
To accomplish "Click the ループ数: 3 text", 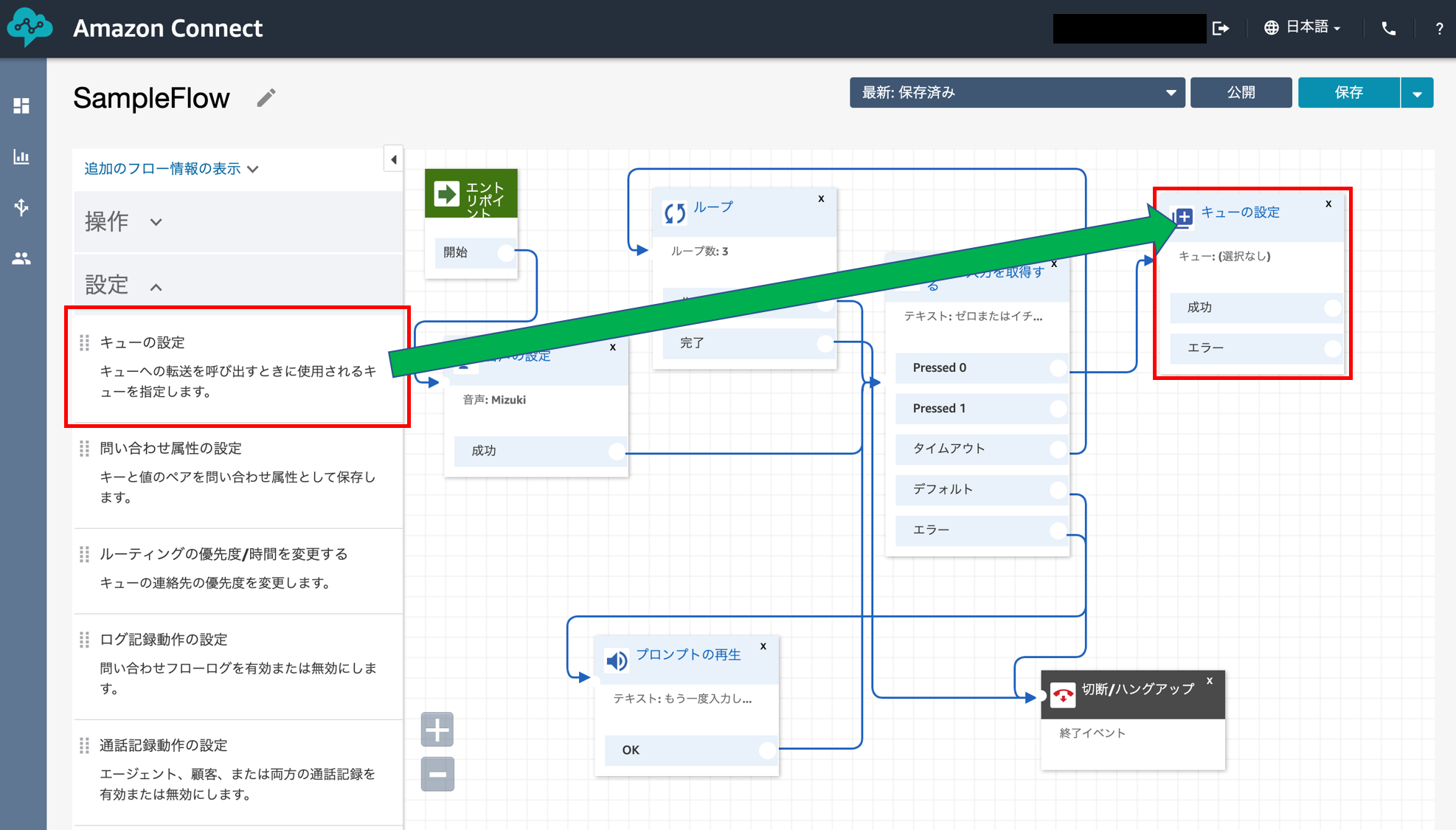I will [x=699, y=251].
